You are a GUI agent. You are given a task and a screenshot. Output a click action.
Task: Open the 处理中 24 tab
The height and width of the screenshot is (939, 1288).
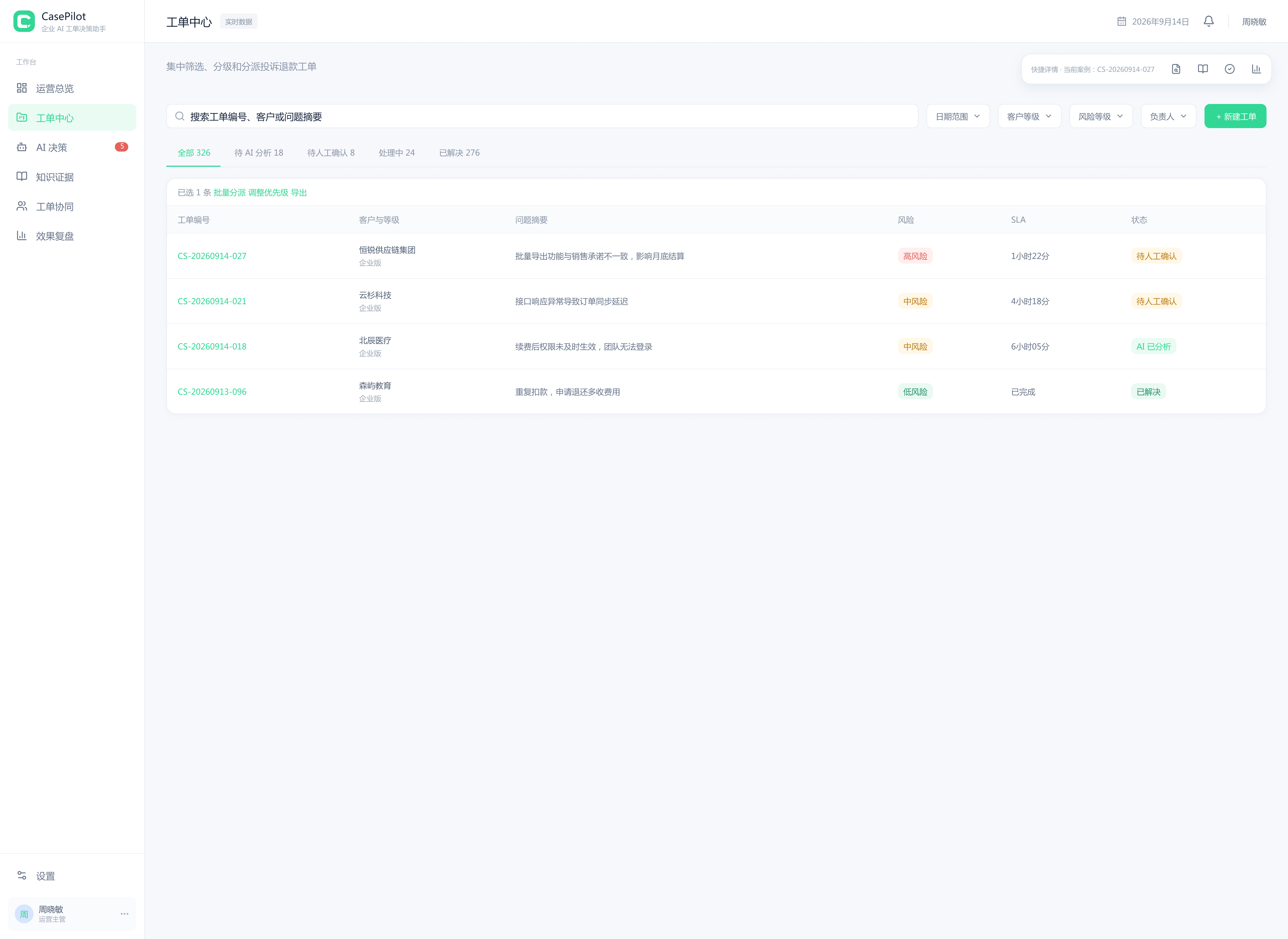[397, 153]
